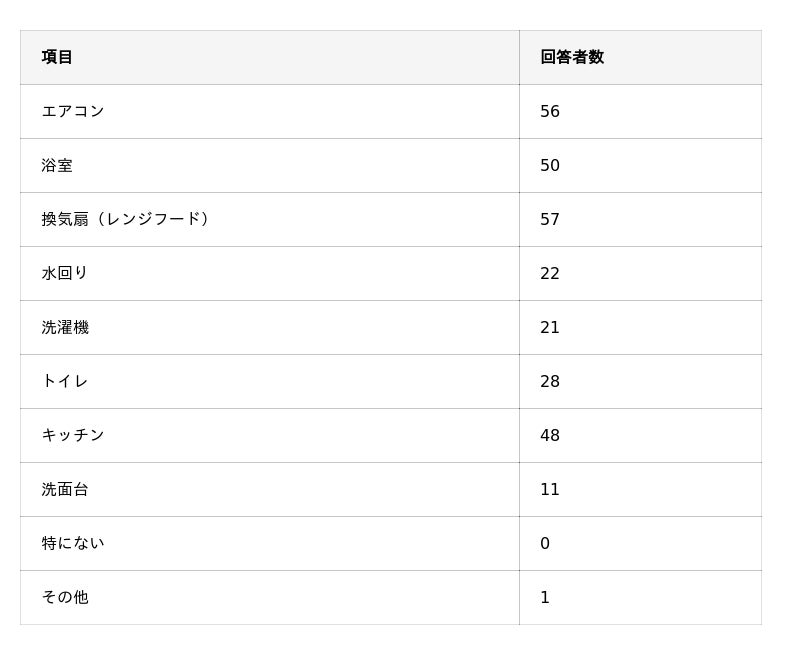Click the value 50 for 浴室
Viewport: 800px width, 655px height.
point(550,165)
